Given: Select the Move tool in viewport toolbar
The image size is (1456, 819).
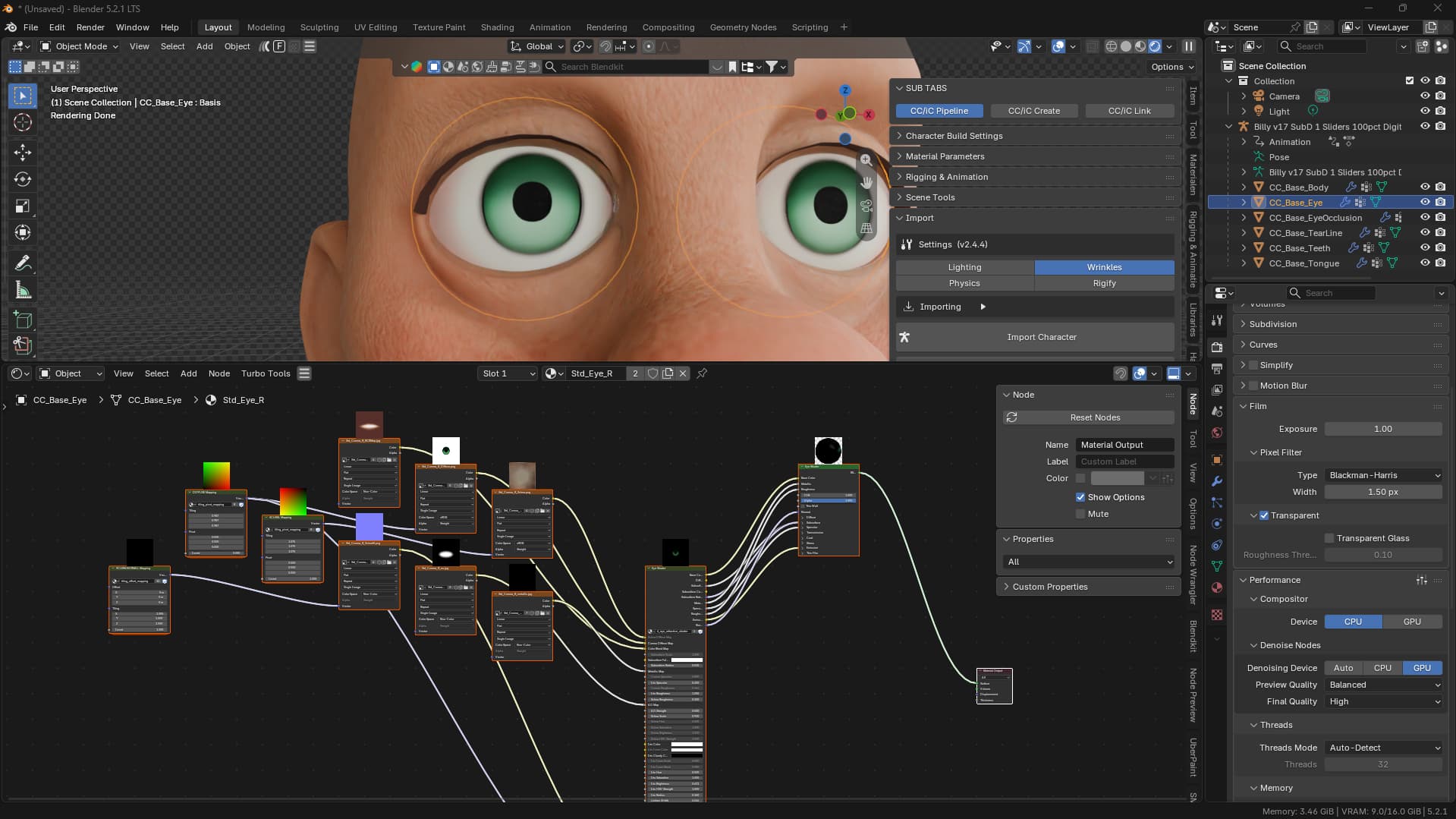Looking at the screenshot, I should click(x=23, y=152).
